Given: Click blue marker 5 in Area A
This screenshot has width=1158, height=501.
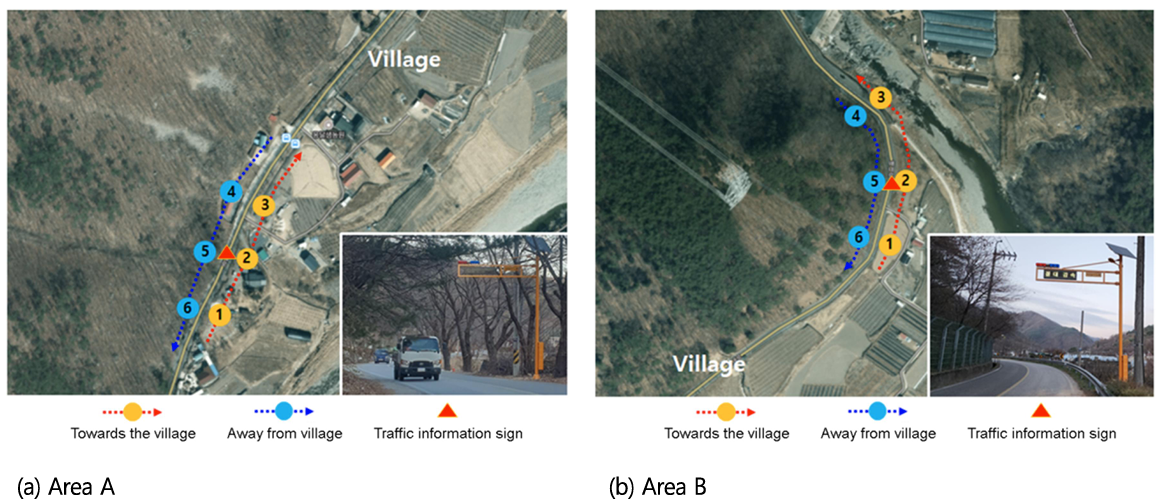Looking at the screenshot, I should click(205, 252).
